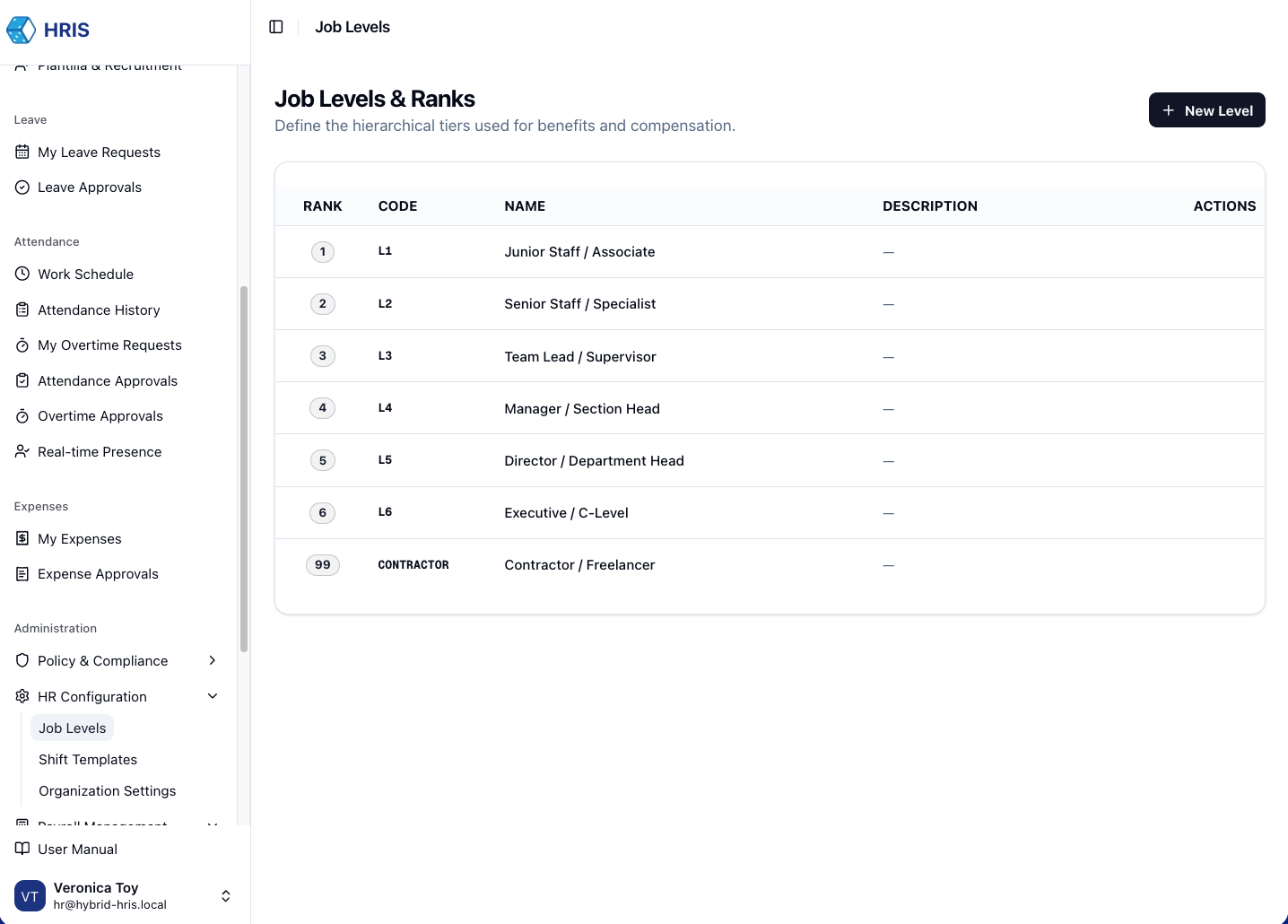Click the HRIS logo icon

[x=22, y=30]
